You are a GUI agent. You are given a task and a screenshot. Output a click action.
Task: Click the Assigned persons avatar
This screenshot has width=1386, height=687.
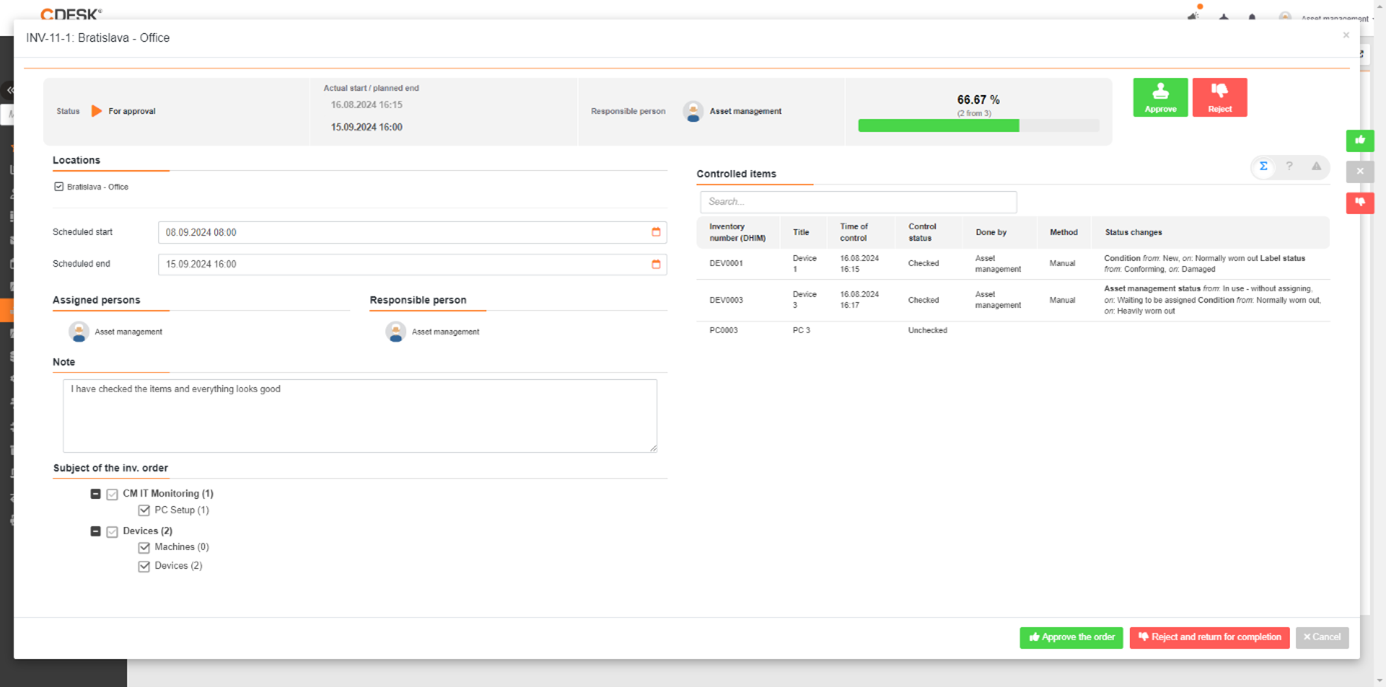(x=79, y=331)
